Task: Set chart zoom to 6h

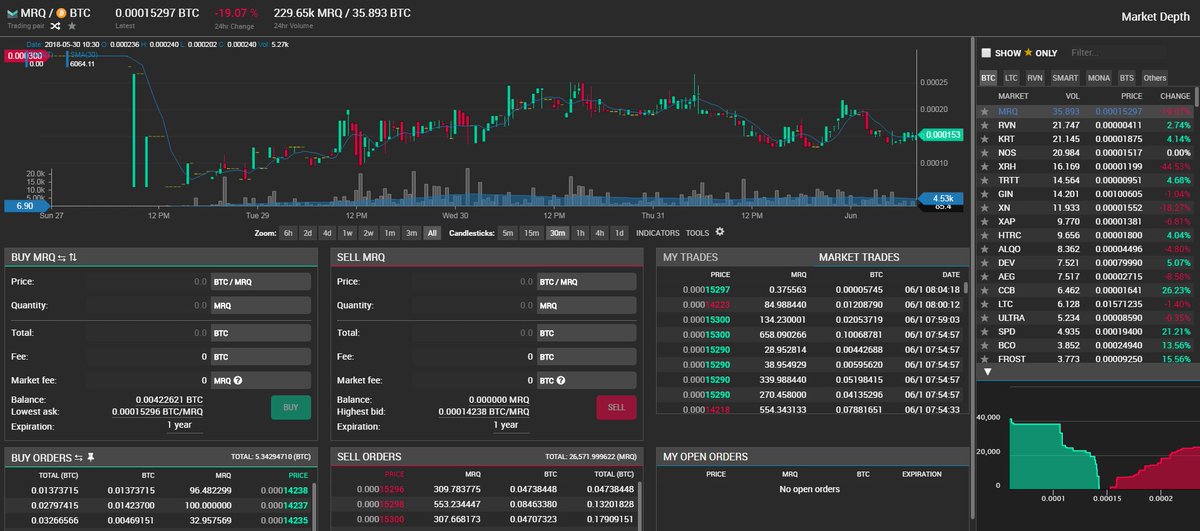Action: tap(288, 232)
